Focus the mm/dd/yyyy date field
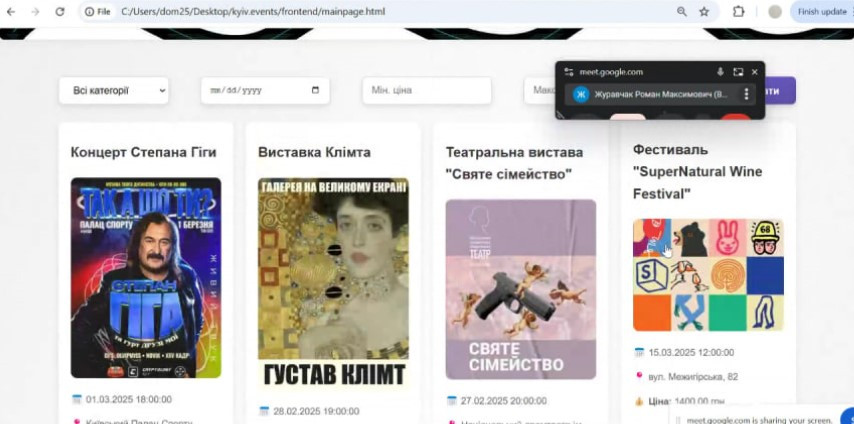Viewport: 854px width, 424px height. coord(265,90)
